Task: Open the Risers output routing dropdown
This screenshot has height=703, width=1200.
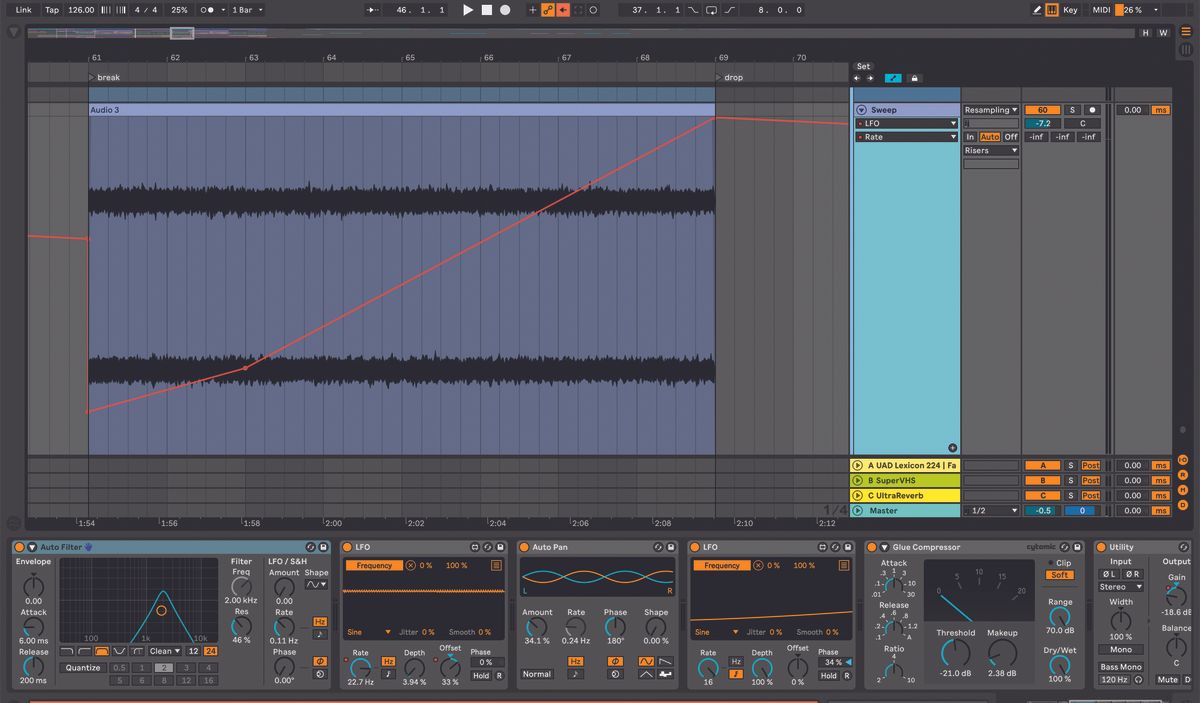Action: tap(990, 151)
